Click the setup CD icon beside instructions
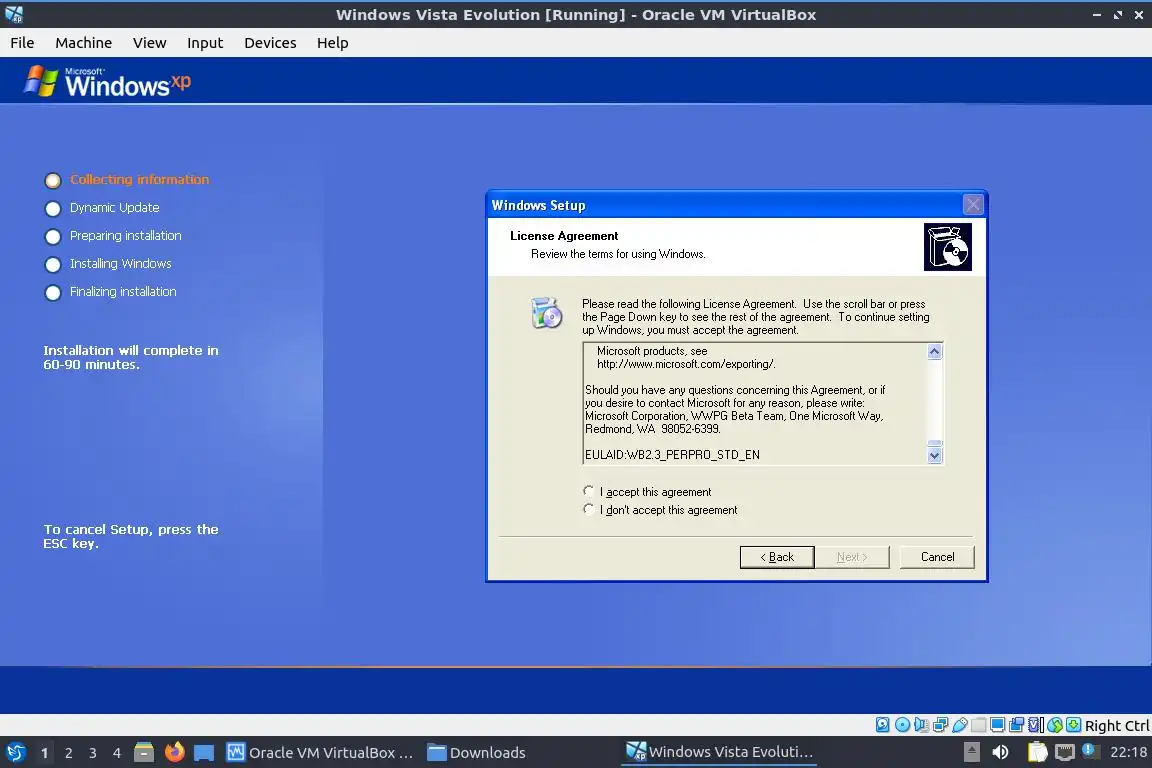The height and width of the screenshot is (768, 1152). [x=547, y=313]
